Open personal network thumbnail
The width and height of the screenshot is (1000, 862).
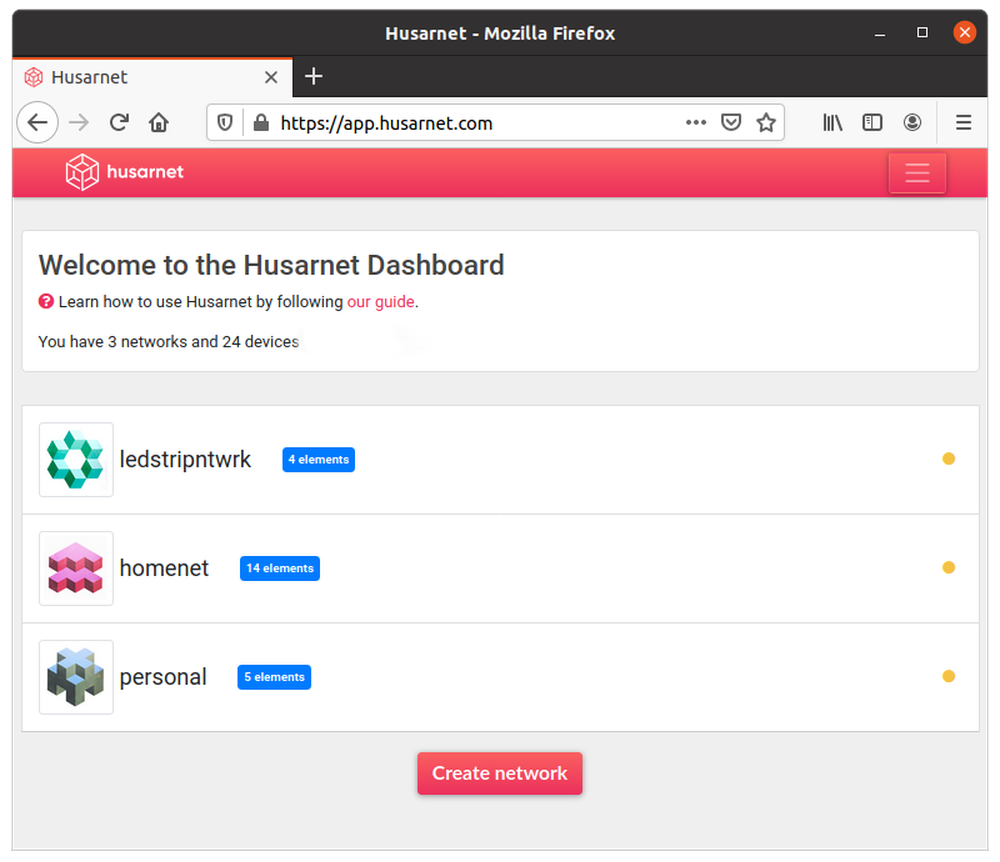click(76, 677)
